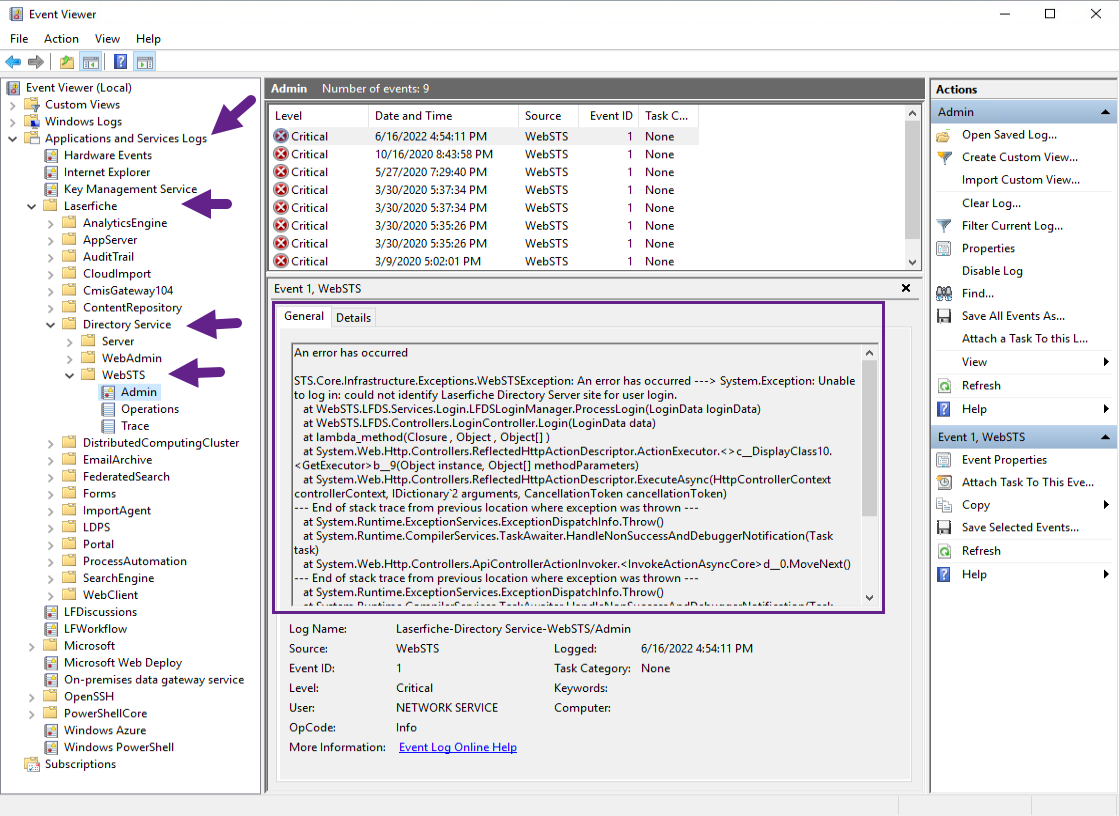Click the LFWorkflow log icon
1119x816 pixels.
click(x=51, y=629)
